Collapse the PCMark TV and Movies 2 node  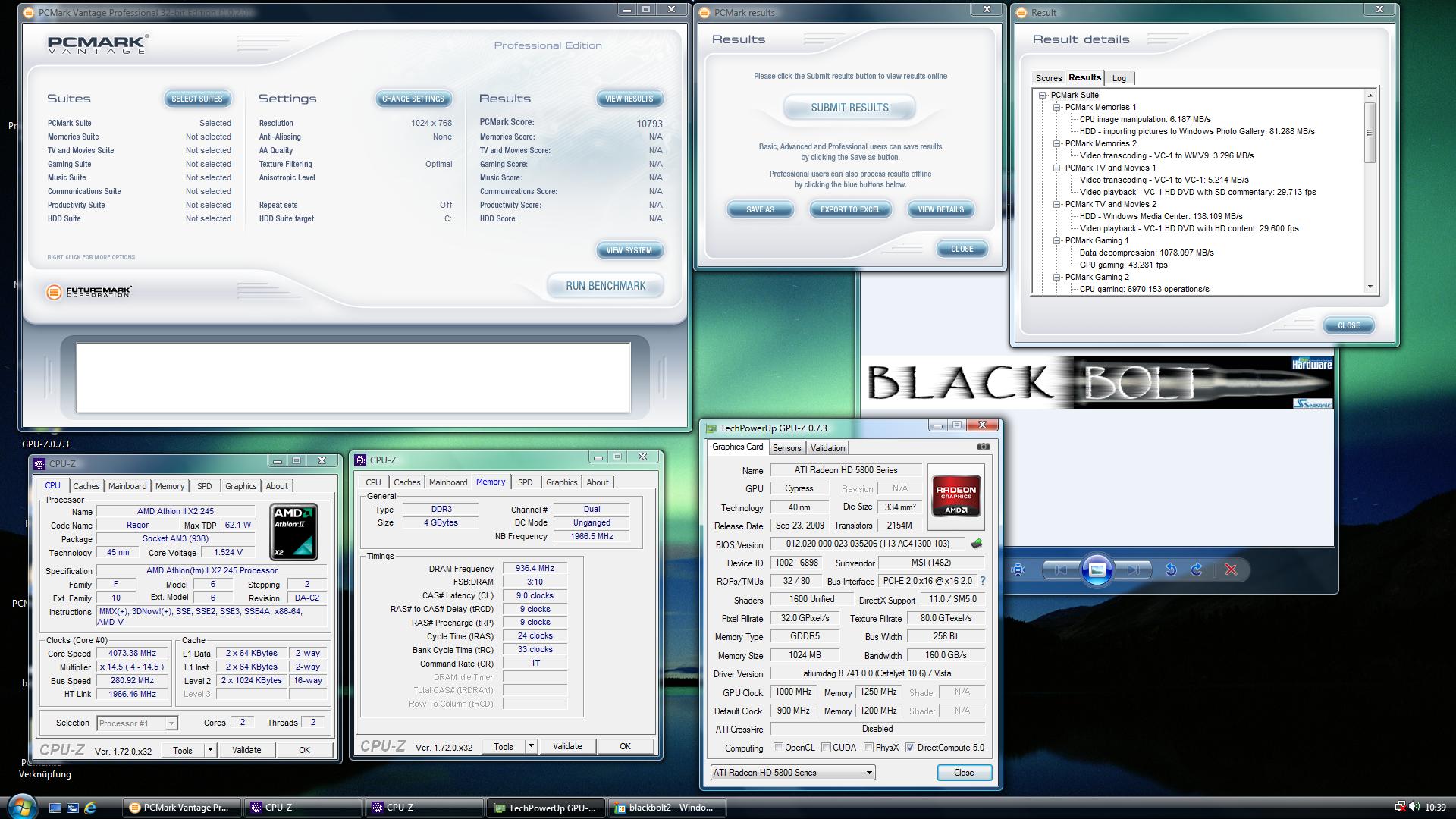(x=1056, y=204)
